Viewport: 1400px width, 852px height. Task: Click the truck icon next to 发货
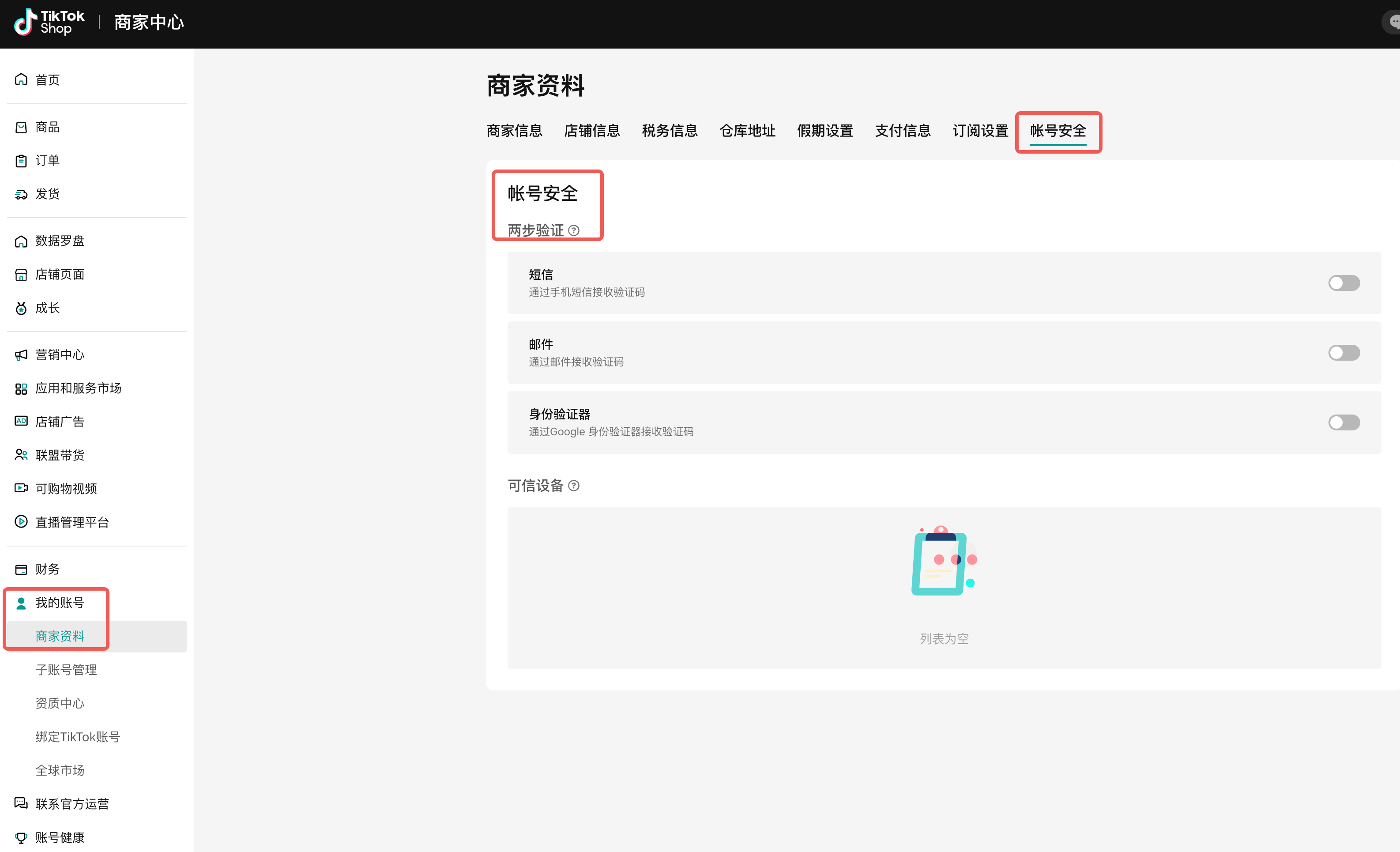pyautogui.click(x=21, y=194)
